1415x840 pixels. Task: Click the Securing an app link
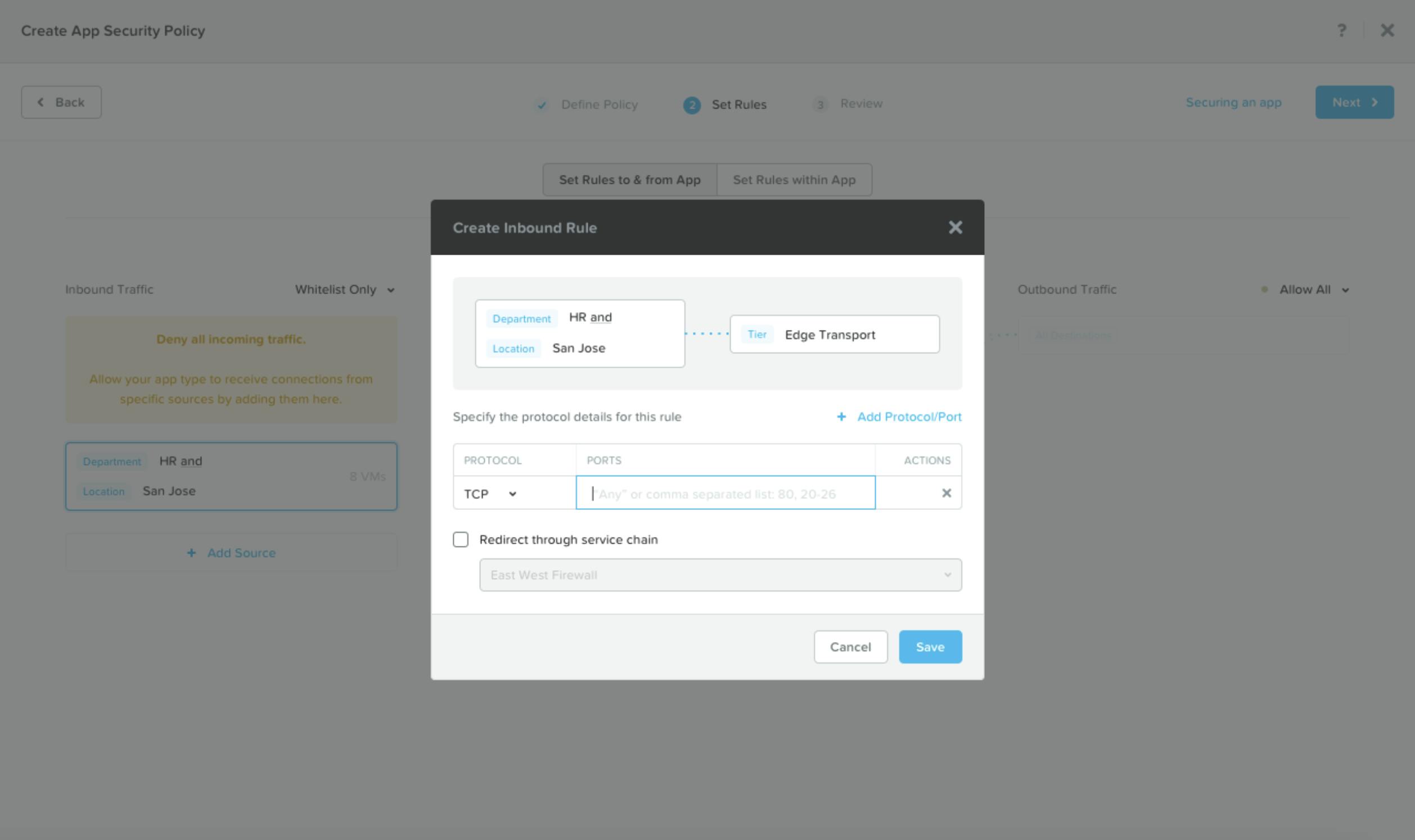coord(1234,102)
